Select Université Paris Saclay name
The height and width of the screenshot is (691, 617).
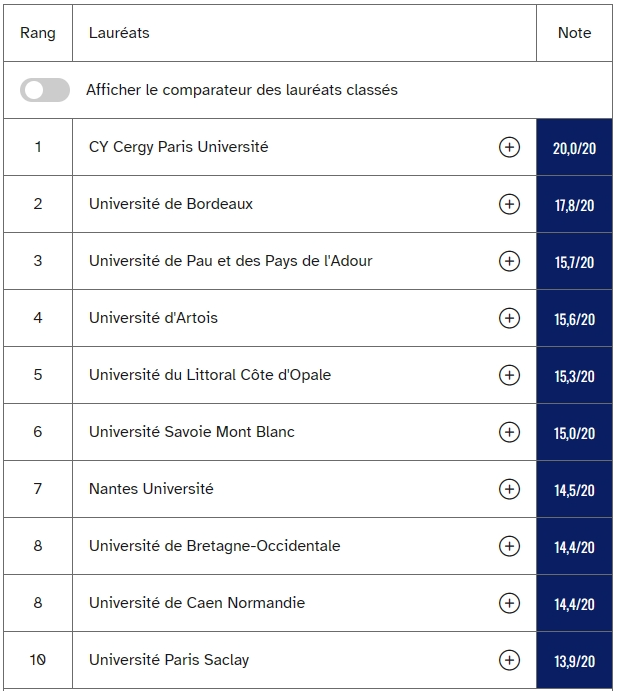pos(169,660)
